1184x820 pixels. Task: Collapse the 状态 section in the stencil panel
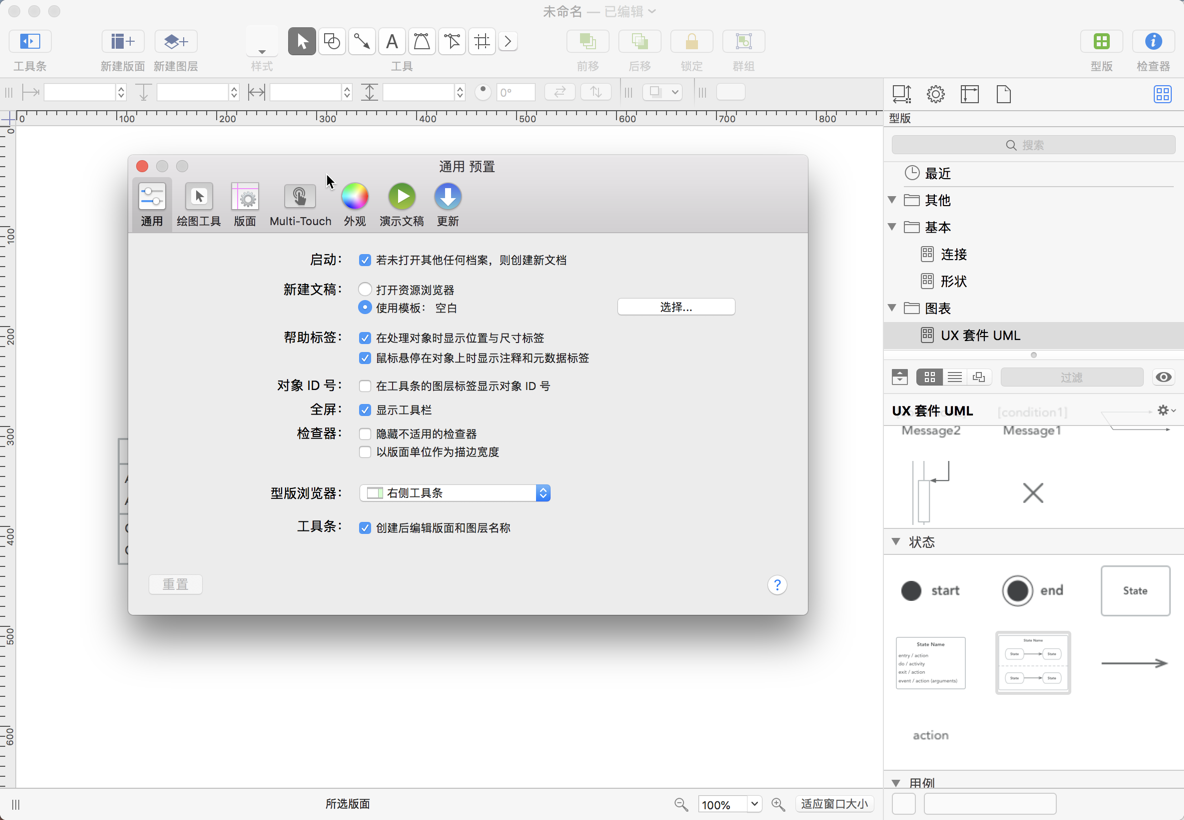[x=895, y=541]
